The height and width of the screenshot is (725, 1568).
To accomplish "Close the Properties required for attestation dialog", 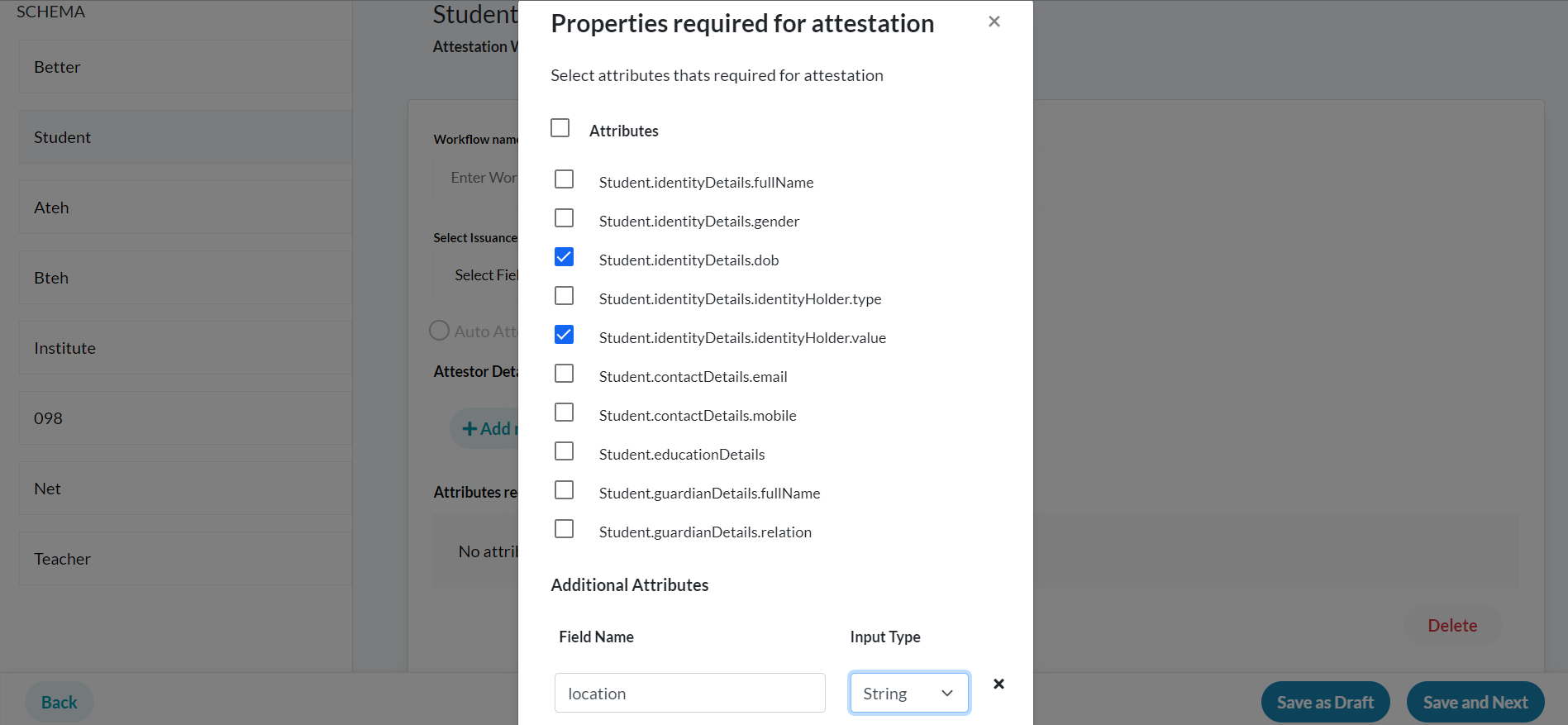I will [994, 21].
